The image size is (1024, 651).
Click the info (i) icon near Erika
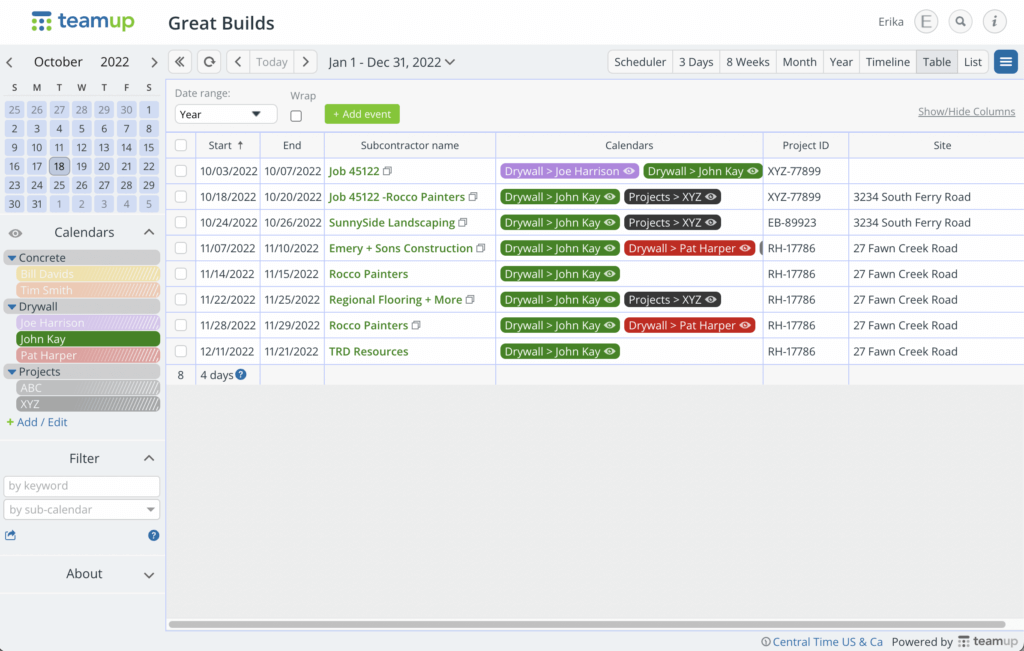click(994, 20)
